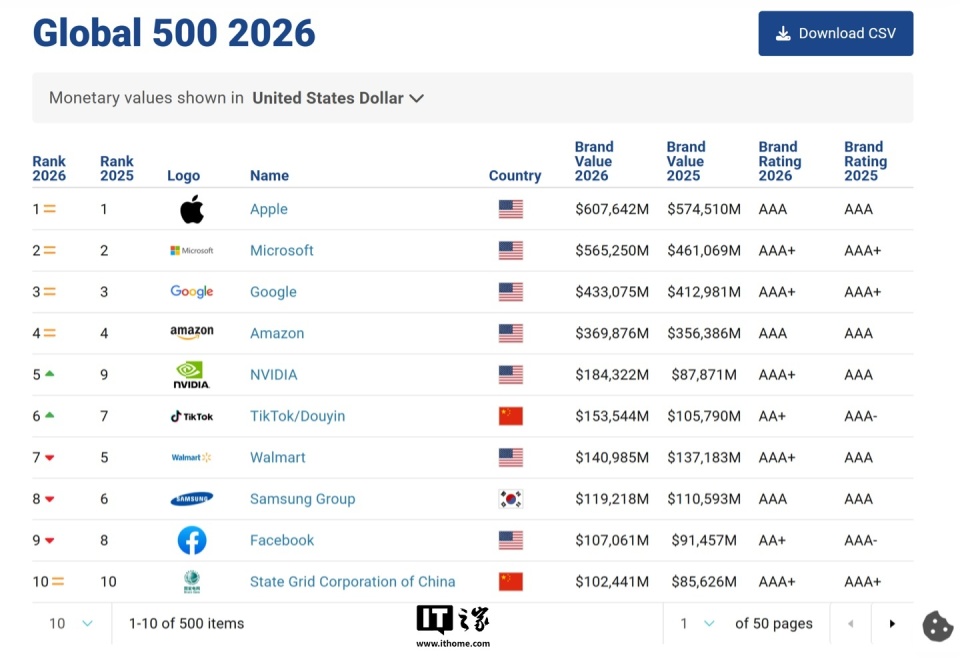Open the currency dropdown United States Dollar
The height and width of the screenshot is (658, 960).
coord(338,98)
